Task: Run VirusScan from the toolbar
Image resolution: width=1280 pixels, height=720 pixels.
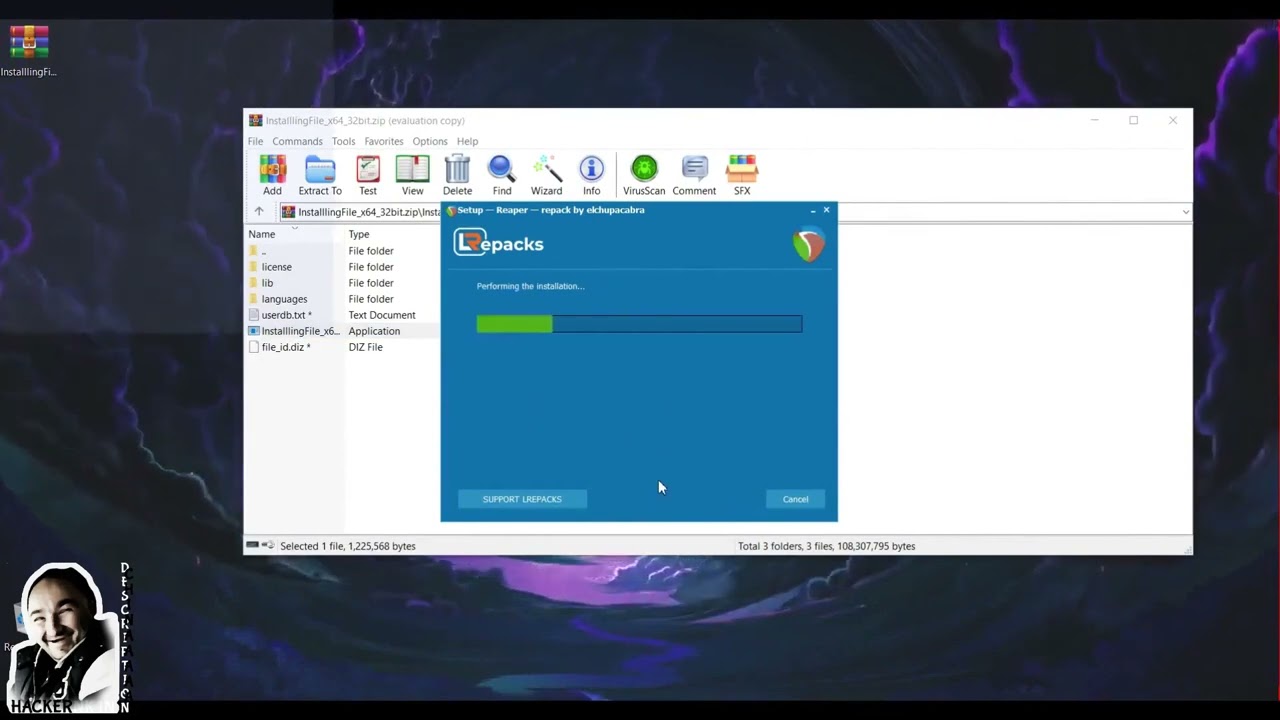Action: coord(644,169)
